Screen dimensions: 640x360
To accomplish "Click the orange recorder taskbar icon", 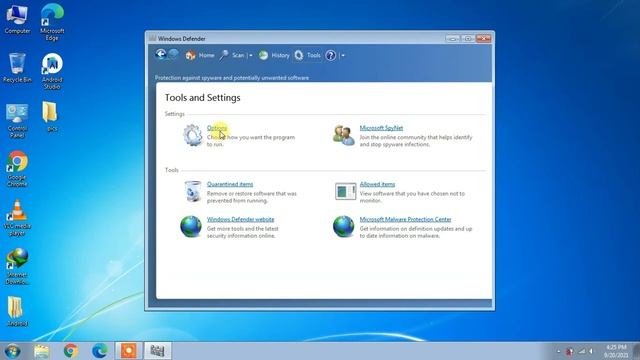I will [x=129, y=351].
